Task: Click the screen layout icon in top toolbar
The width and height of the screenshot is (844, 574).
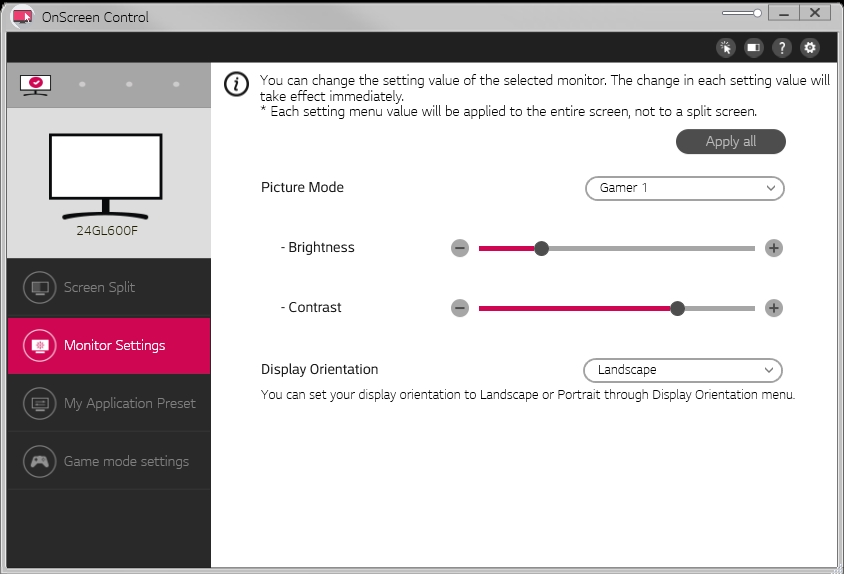Action: pyautogui.click(x=754, y=48)
